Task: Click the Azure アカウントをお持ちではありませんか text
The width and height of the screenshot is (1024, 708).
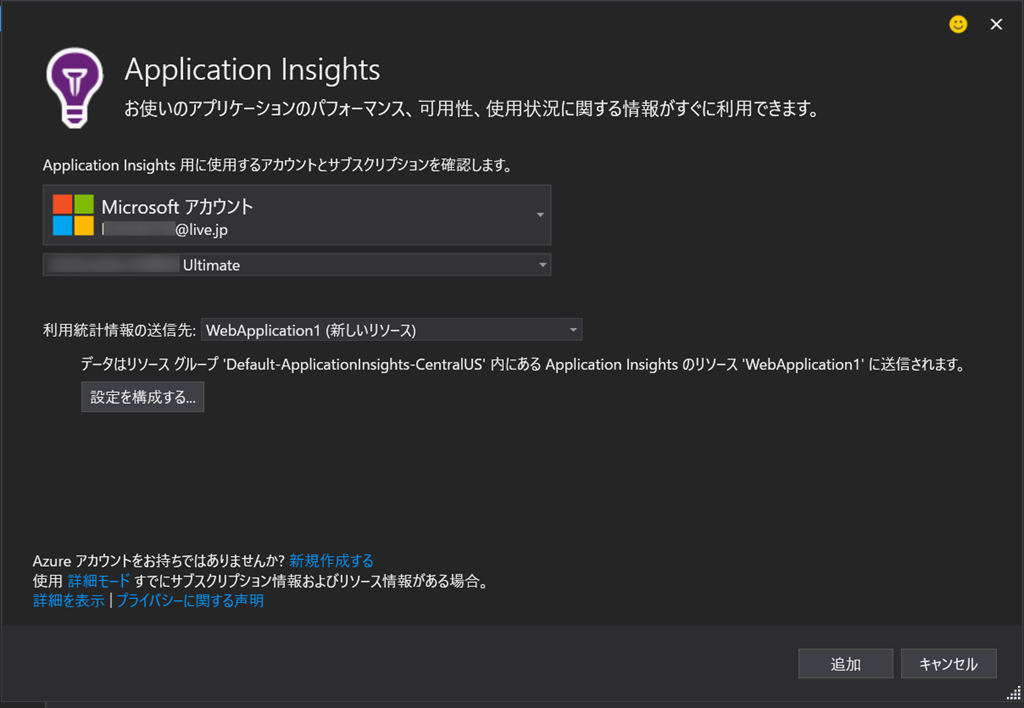Action: (x=159, y=560)
